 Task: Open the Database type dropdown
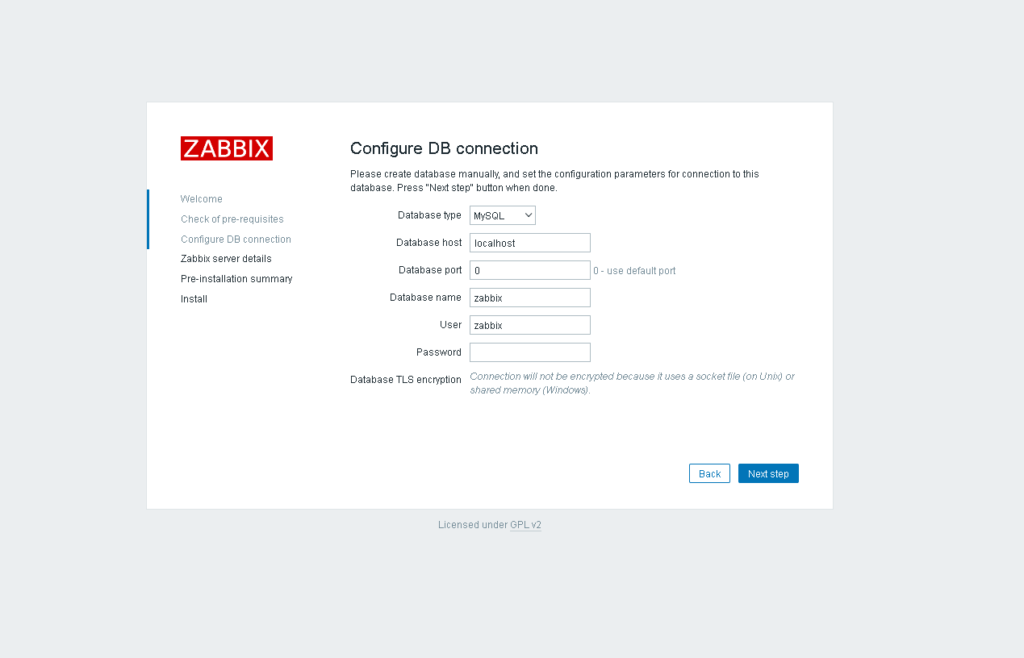point(502,215)
